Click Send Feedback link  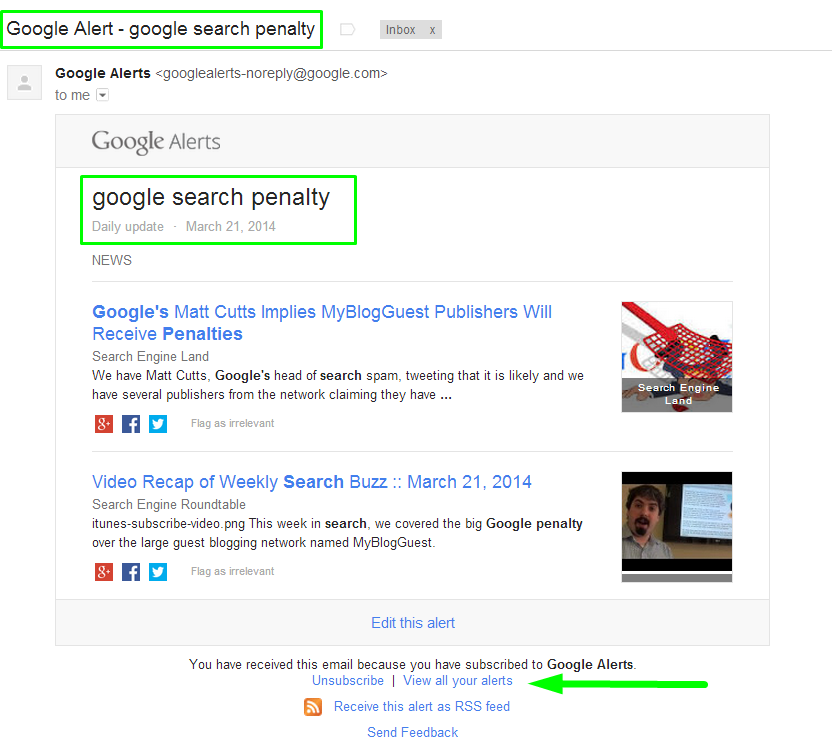pos(412,733)
